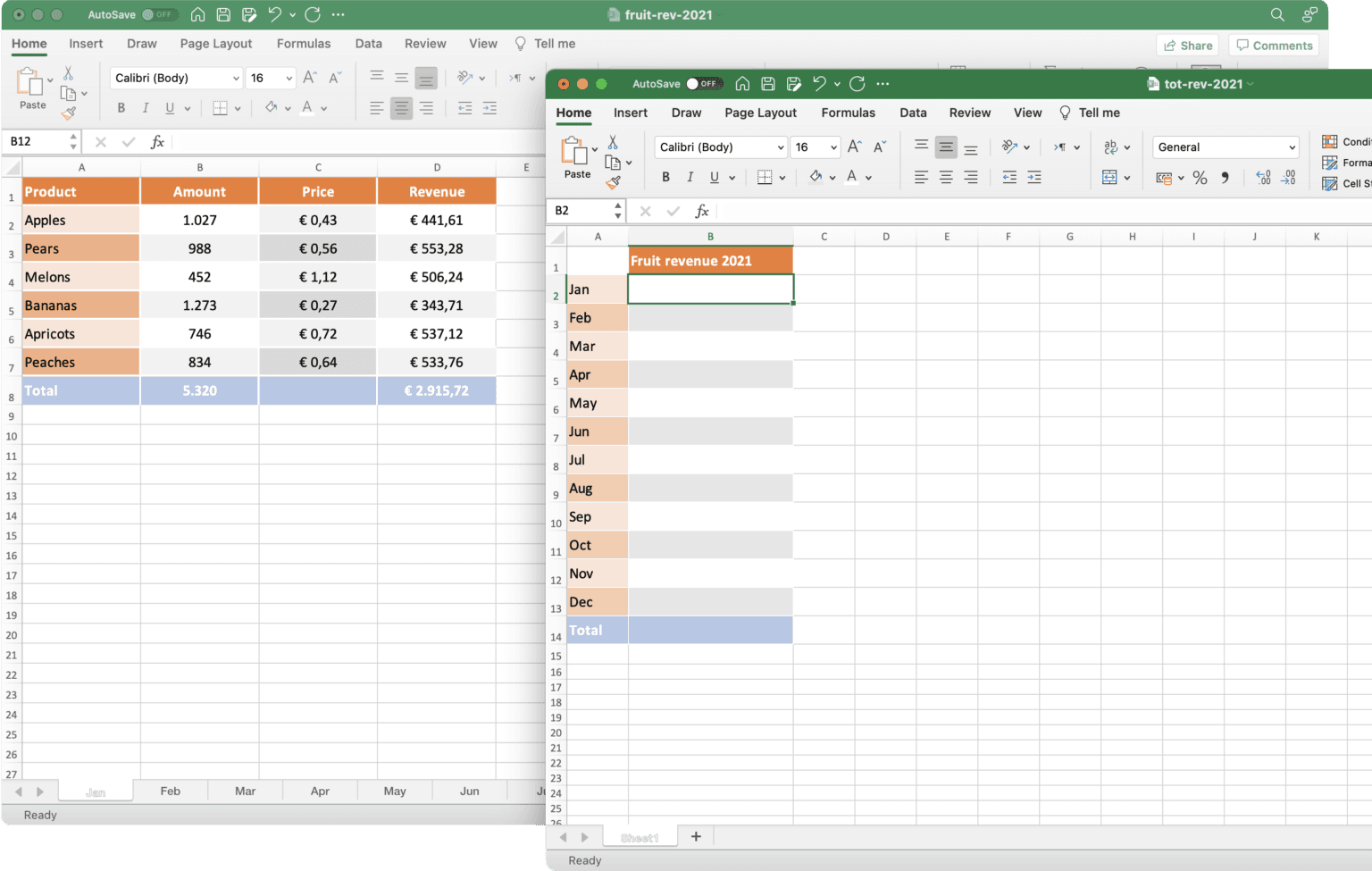Click the Comma Style icon

[1225, 178]
